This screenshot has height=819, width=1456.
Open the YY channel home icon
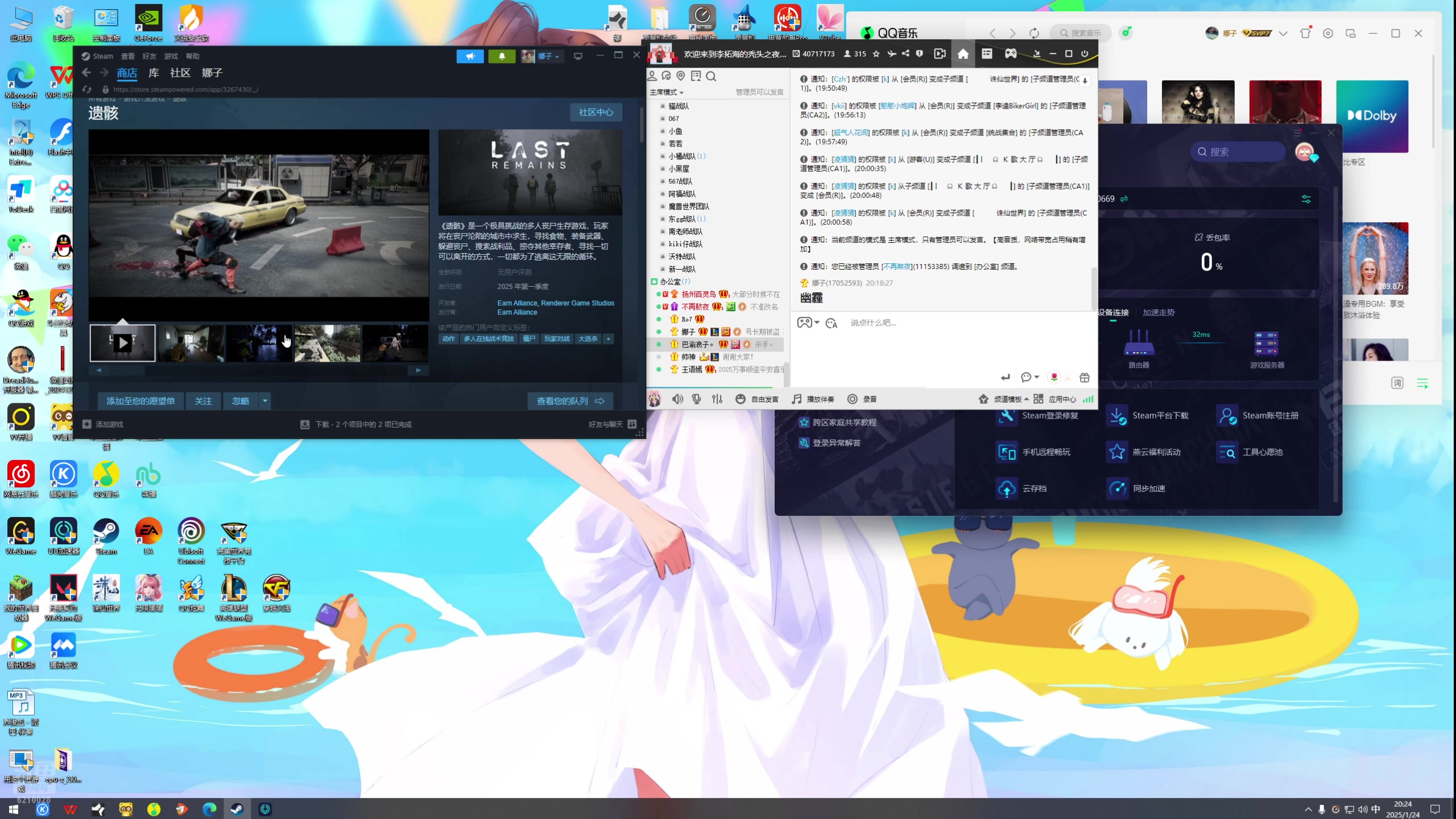click(x=963, y=54)
